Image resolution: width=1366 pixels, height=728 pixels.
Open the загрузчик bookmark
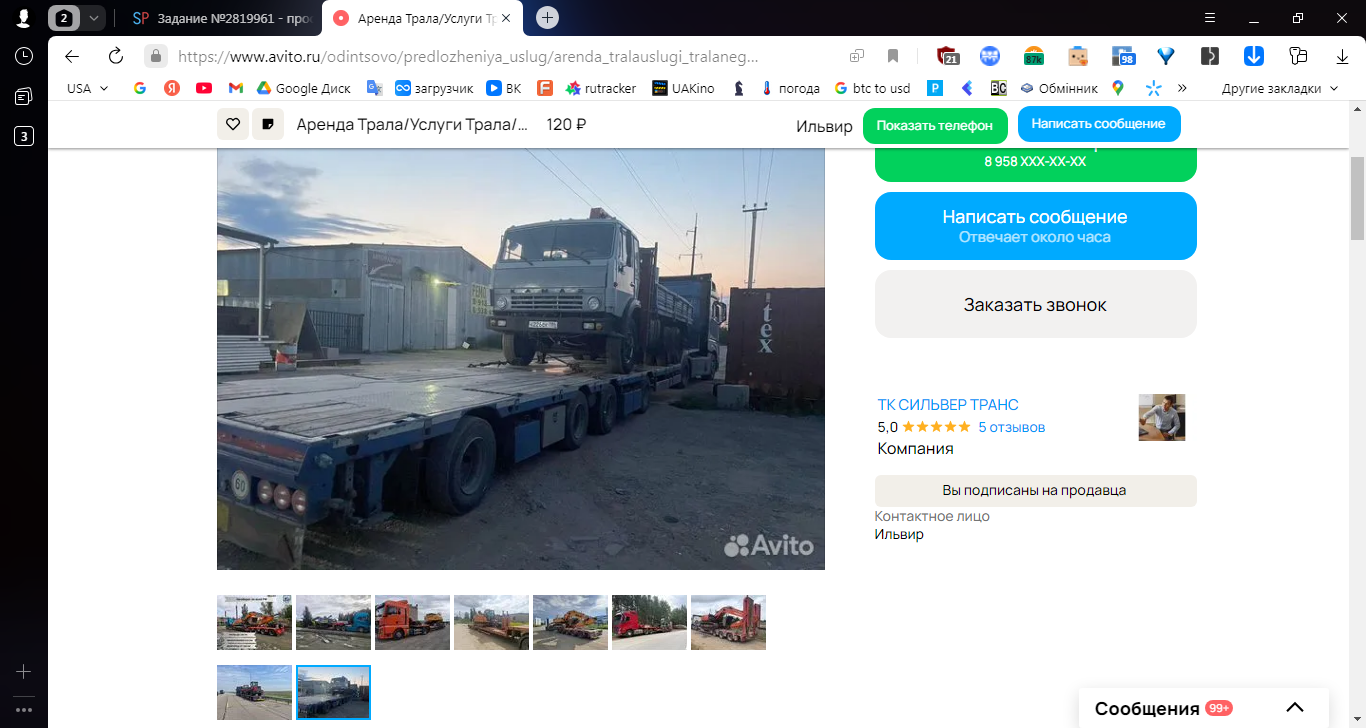tap(434, 88)
